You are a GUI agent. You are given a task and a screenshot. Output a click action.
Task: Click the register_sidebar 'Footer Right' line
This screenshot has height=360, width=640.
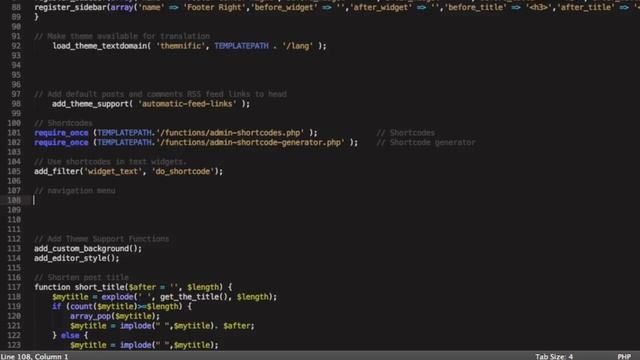coord(337,7)
